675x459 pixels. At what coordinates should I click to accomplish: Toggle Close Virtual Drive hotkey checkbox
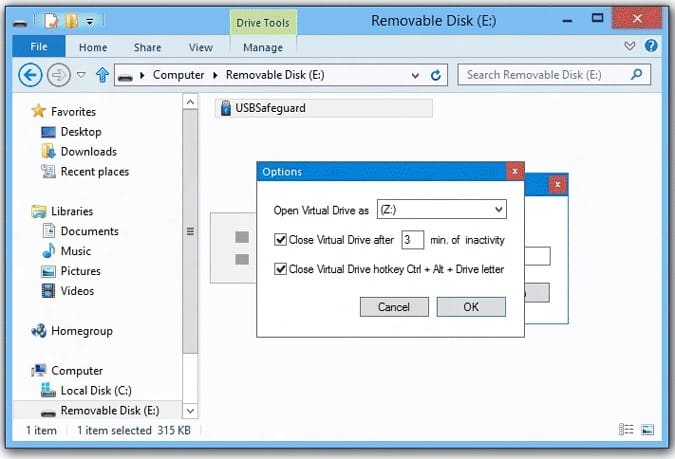tap(280, 269)
